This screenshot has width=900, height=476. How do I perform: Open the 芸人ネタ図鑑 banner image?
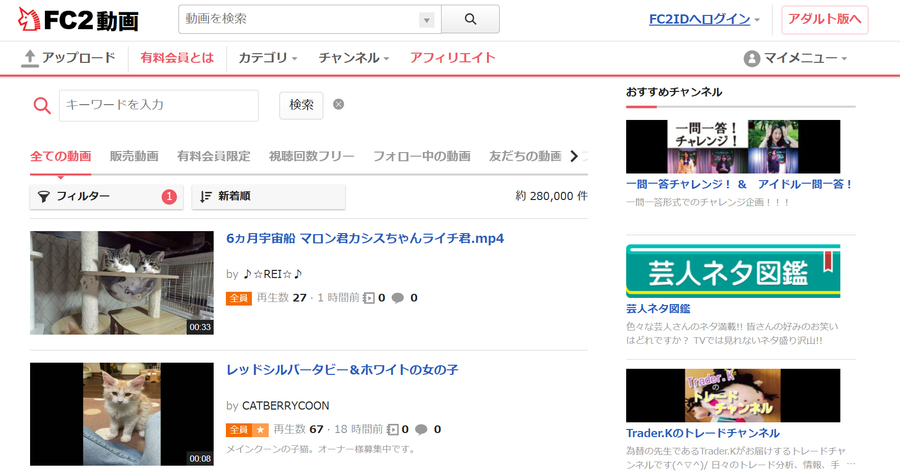click(x=733, y=271)
